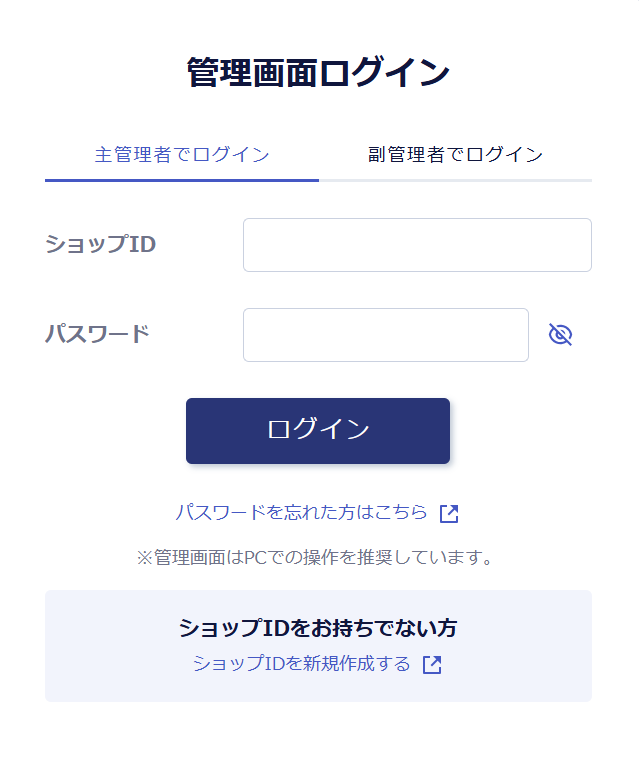Image resolution: width=639 pixels, height=758 pixels.
Task: Click the パスワード field label
Action: pos(97,334)
